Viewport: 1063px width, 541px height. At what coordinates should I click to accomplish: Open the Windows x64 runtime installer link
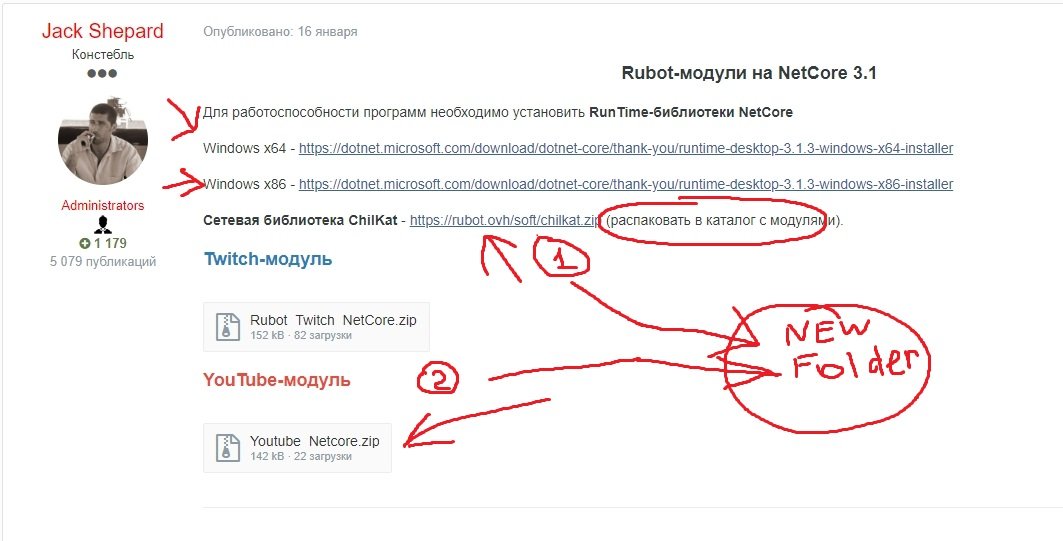[626, 148]
